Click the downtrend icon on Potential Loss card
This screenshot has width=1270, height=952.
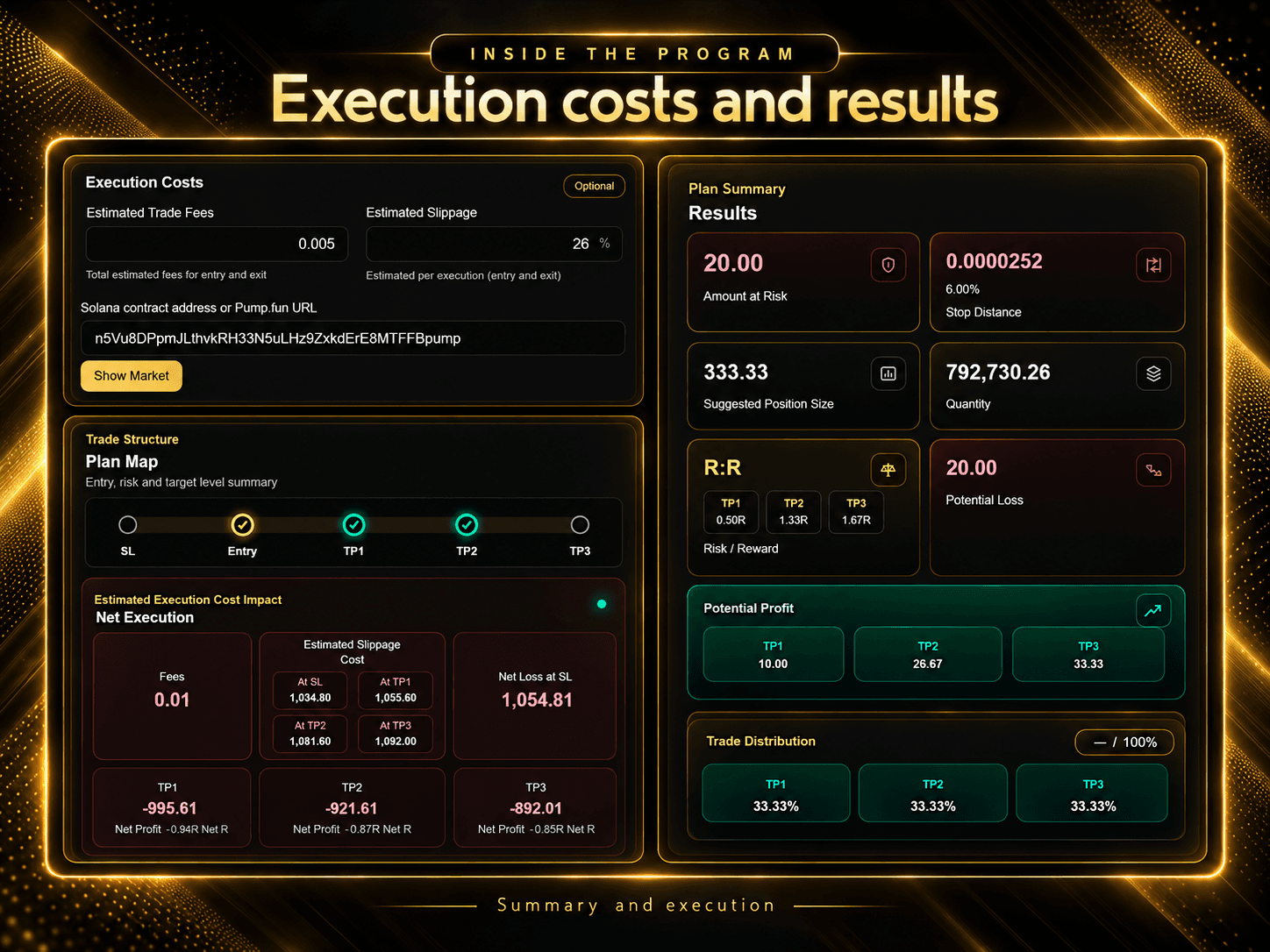point(1153,470)
